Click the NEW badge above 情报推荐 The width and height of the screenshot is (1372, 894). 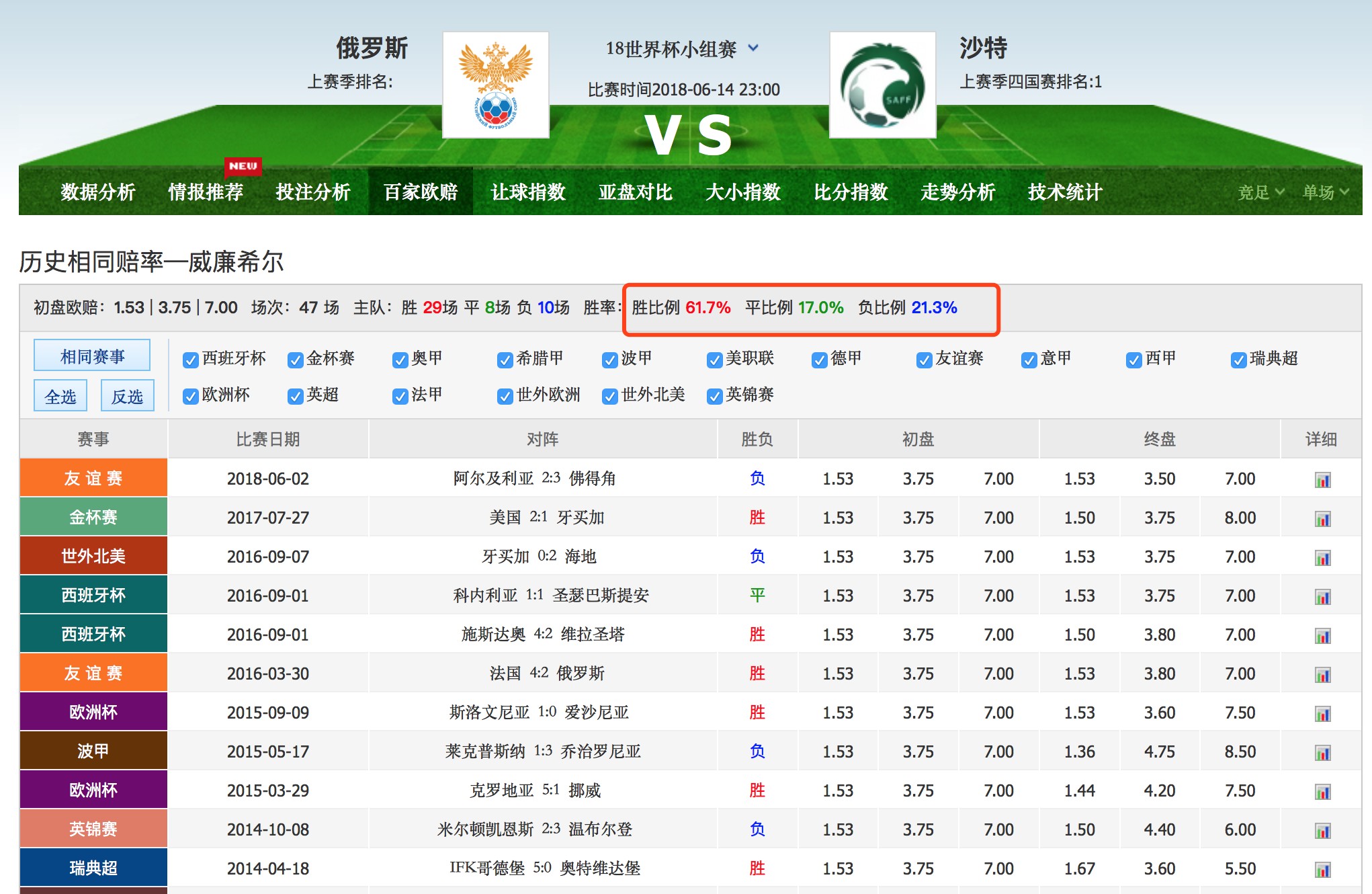point(245,167)
